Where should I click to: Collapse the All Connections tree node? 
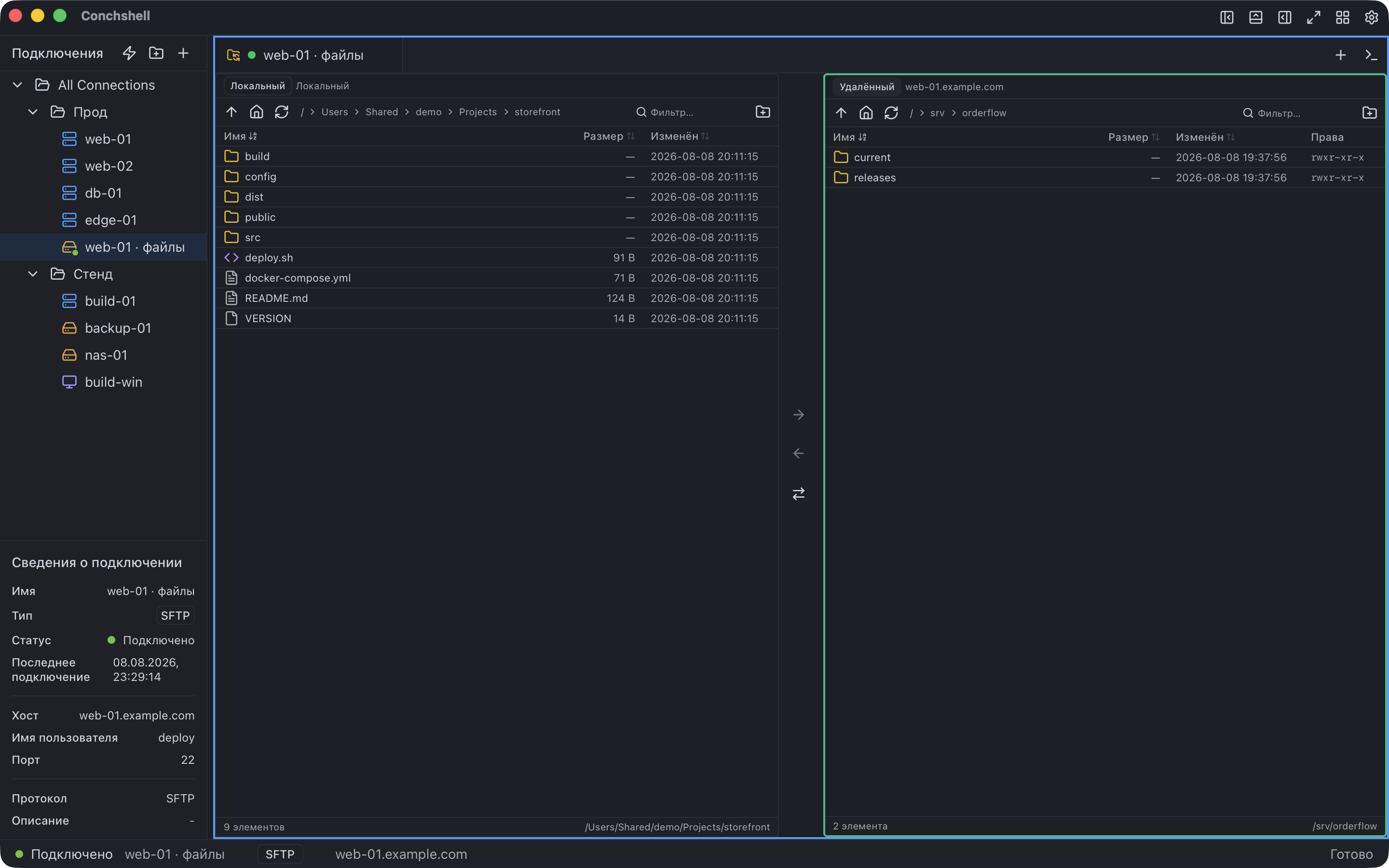click(x=17, y=85)
